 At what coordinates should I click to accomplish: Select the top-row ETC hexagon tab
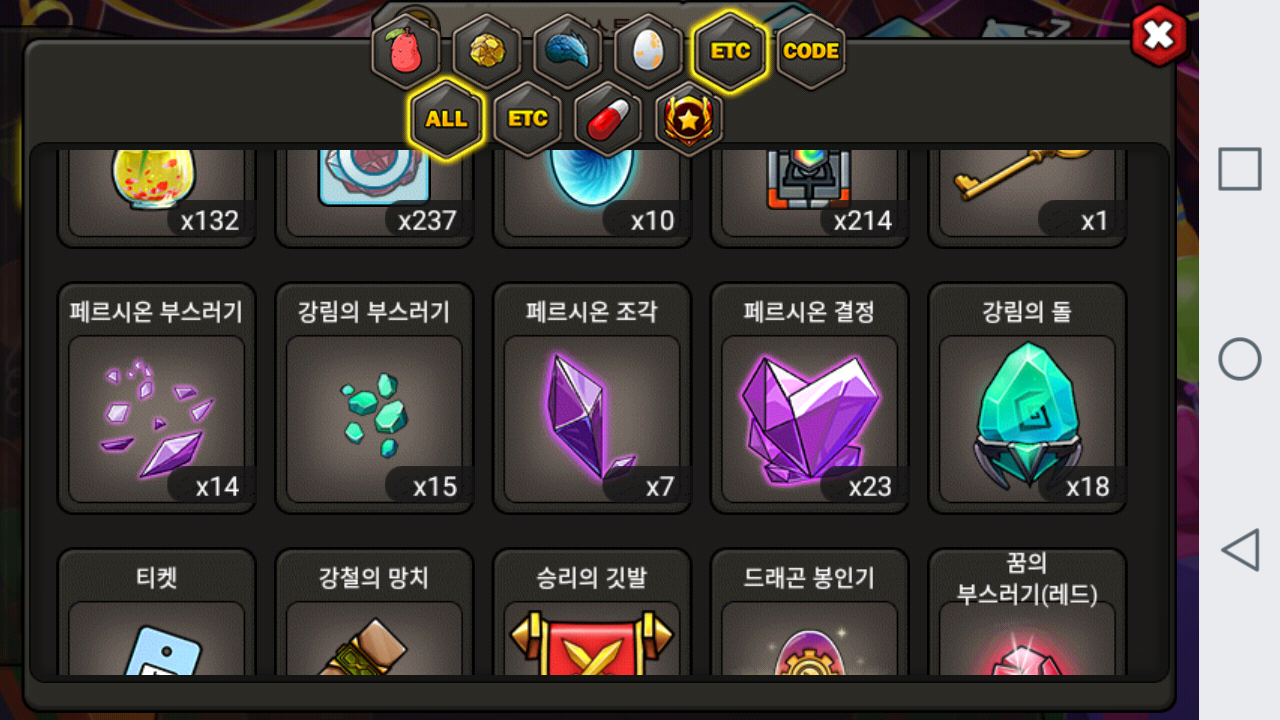coord(729,52)
